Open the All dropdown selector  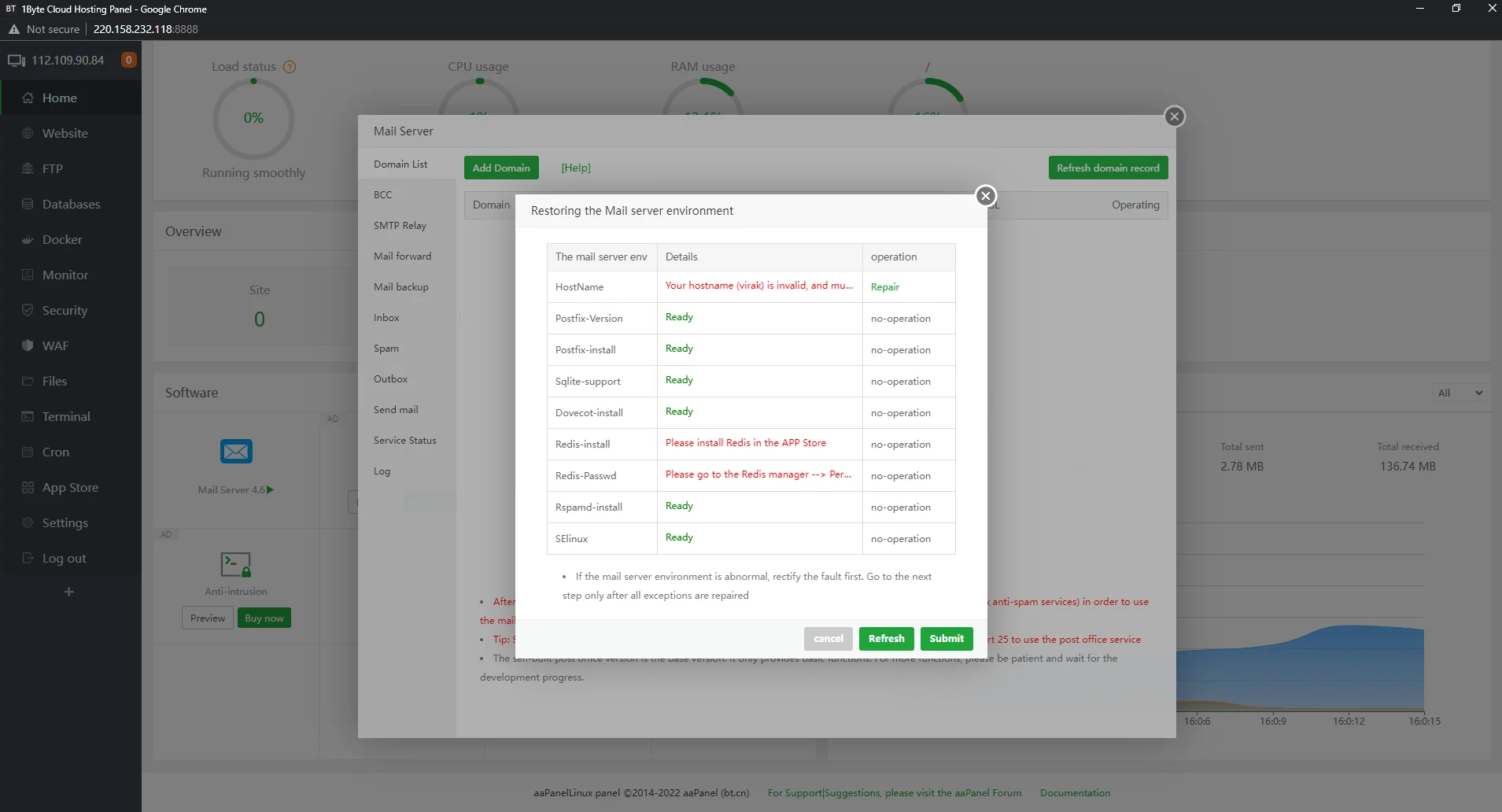tap(1460, 393)
